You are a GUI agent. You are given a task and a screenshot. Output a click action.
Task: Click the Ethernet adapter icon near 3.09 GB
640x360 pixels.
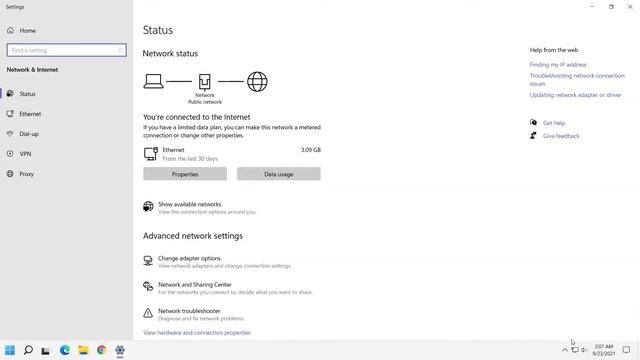tap(151, 154)
